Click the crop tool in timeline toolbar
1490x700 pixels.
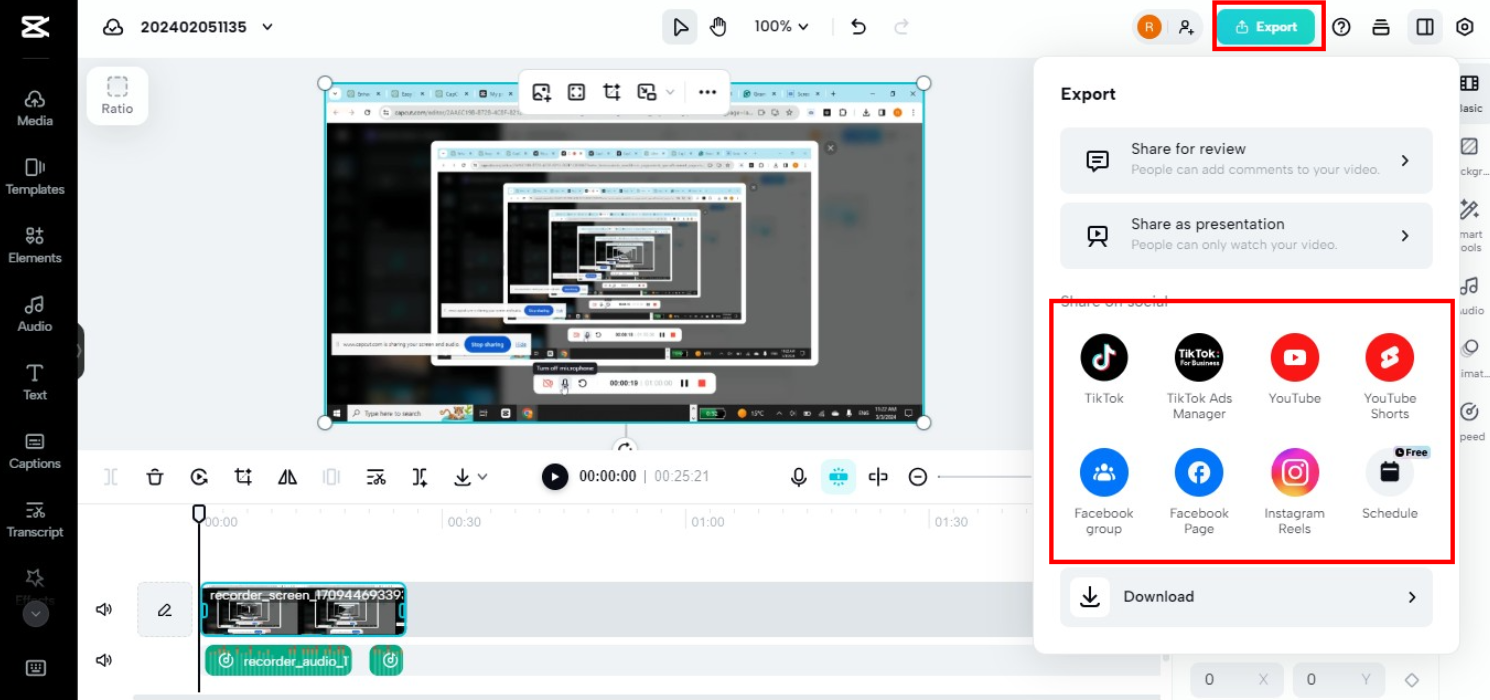point(243,477)
